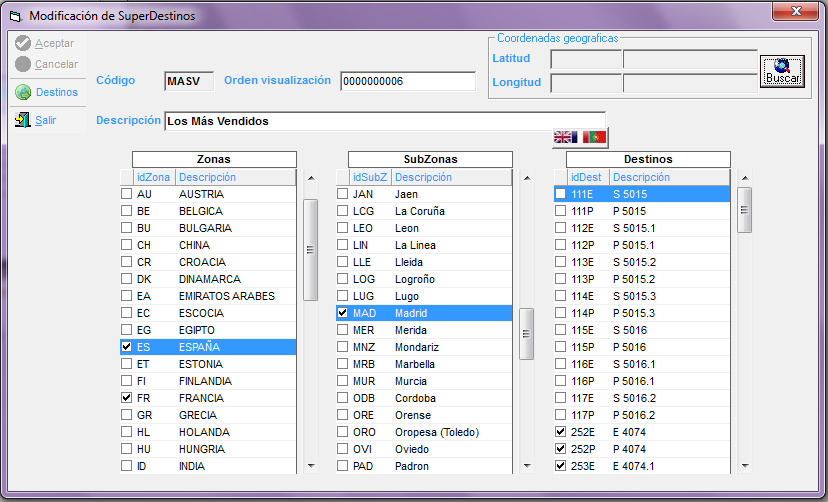The width and height of the screenshot is (828, 502).
Task: Select the CHINA zone row
Action: point(208,245)
